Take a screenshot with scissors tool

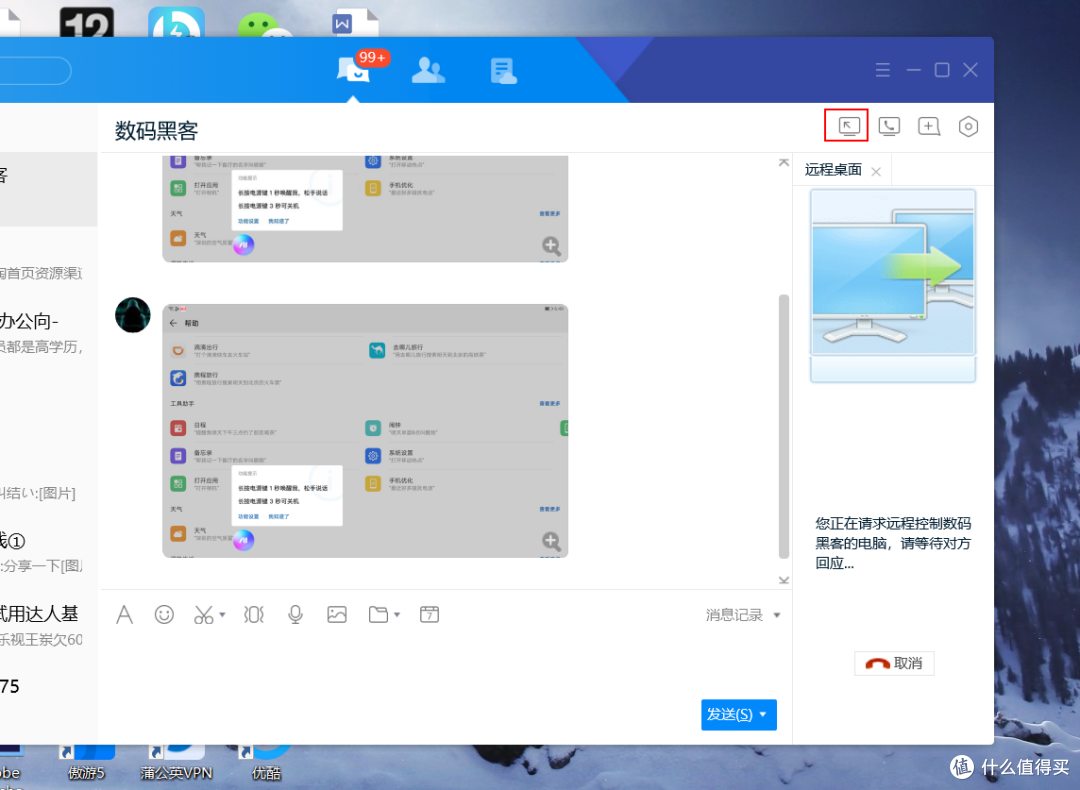pyautogui.click(x=204, y=614)
